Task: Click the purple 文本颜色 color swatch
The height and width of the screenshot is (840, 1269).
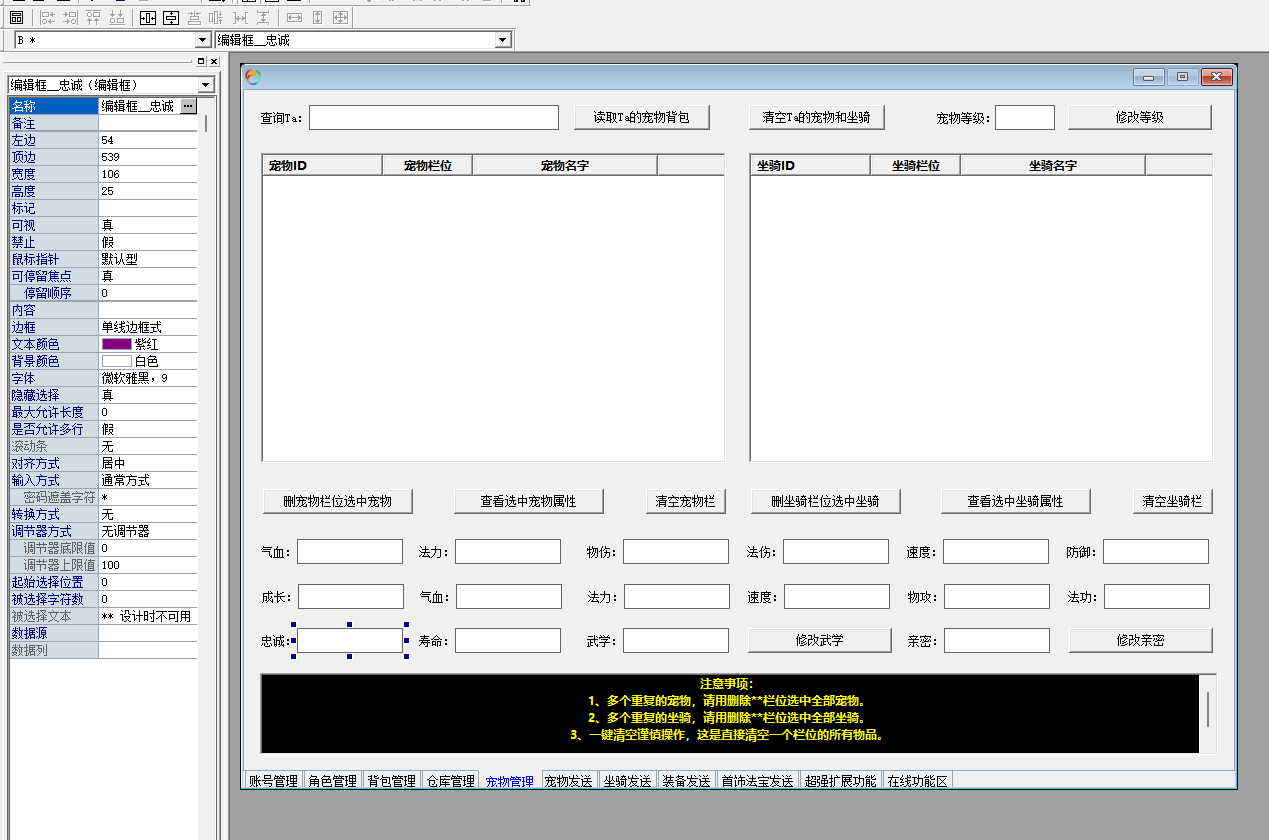Action: point(116,344)
